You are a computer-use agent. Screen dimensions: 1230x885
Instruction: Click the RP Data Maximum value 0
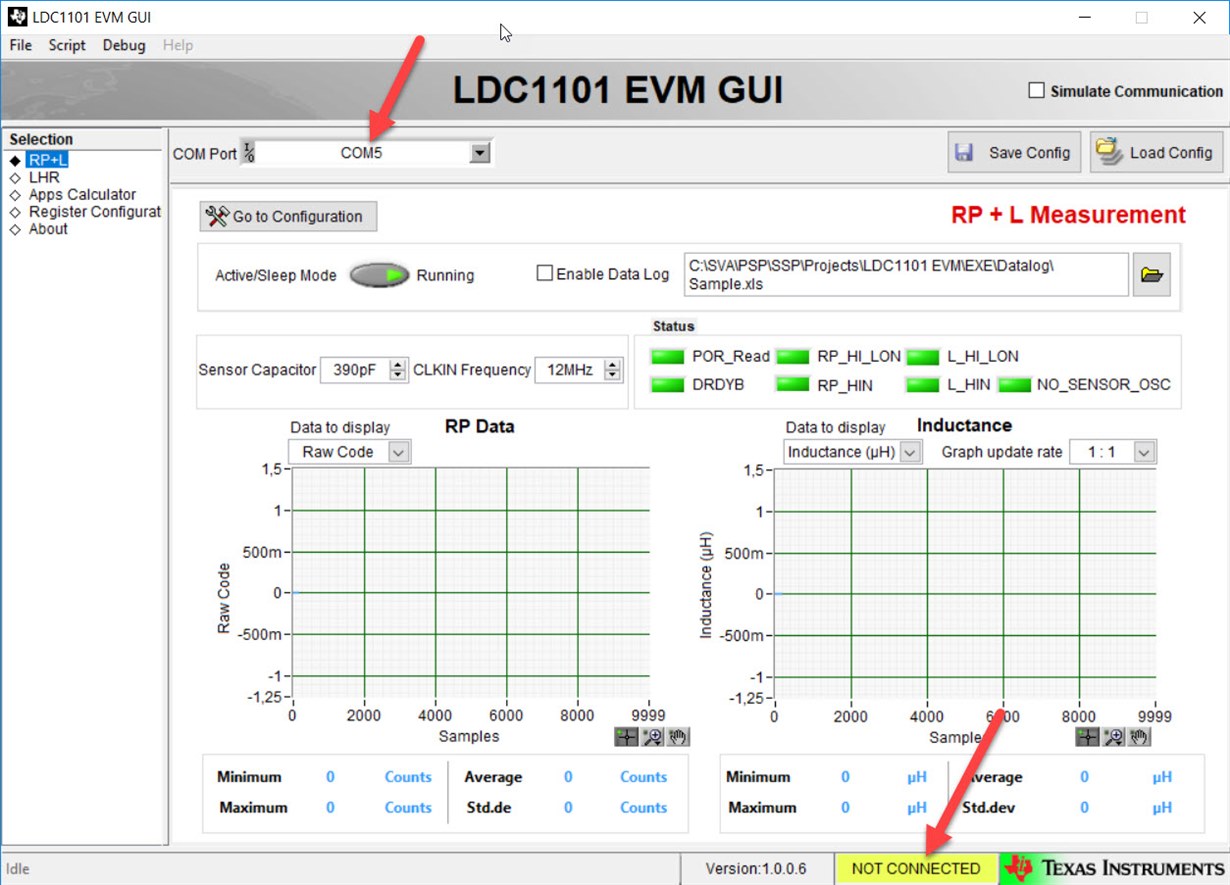(330, 807)
